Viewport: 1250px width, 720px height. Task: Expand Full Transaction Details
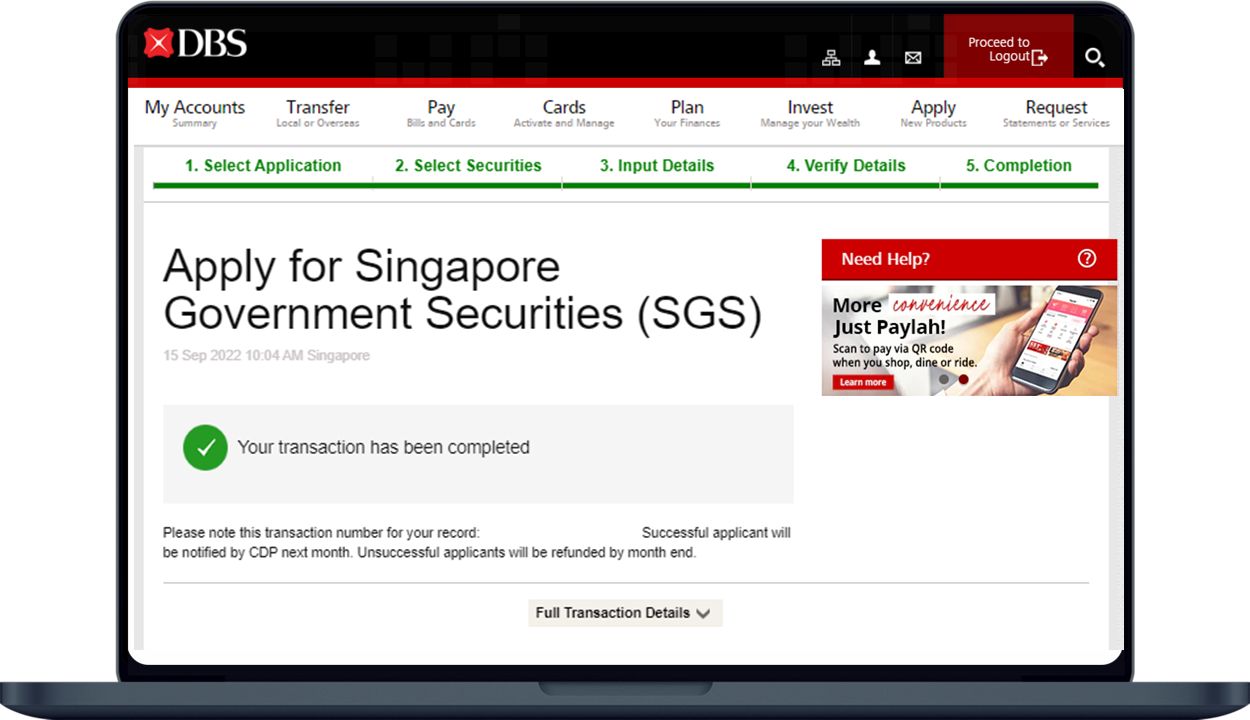[624, 613]
